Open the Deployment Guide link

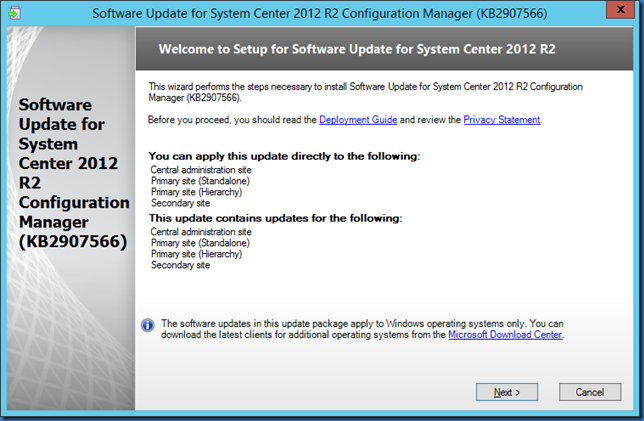(358, 120)
